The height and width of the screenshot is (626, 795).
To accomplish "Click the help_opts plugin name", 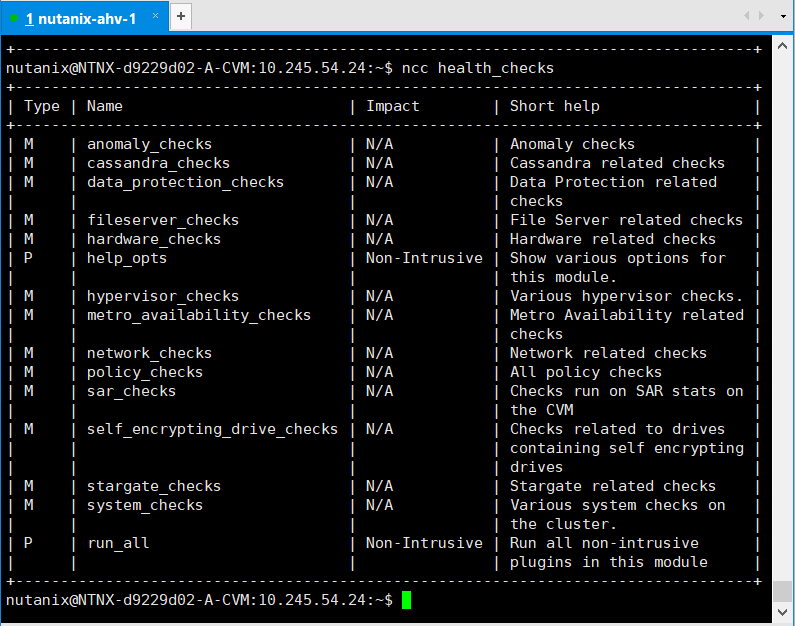I will tap(127, 259).
